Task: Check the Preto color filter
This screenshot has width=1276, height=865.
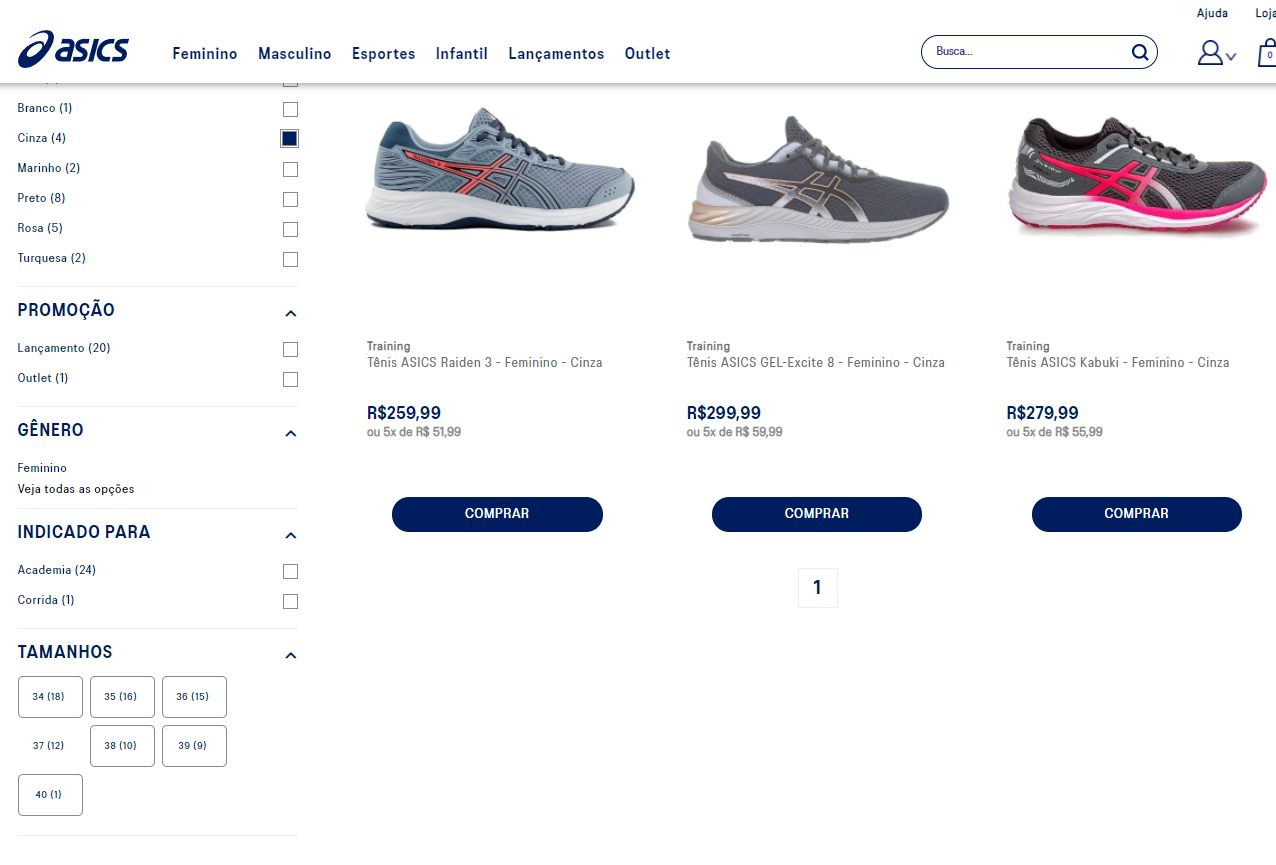Action: click(x=290, y=199)
